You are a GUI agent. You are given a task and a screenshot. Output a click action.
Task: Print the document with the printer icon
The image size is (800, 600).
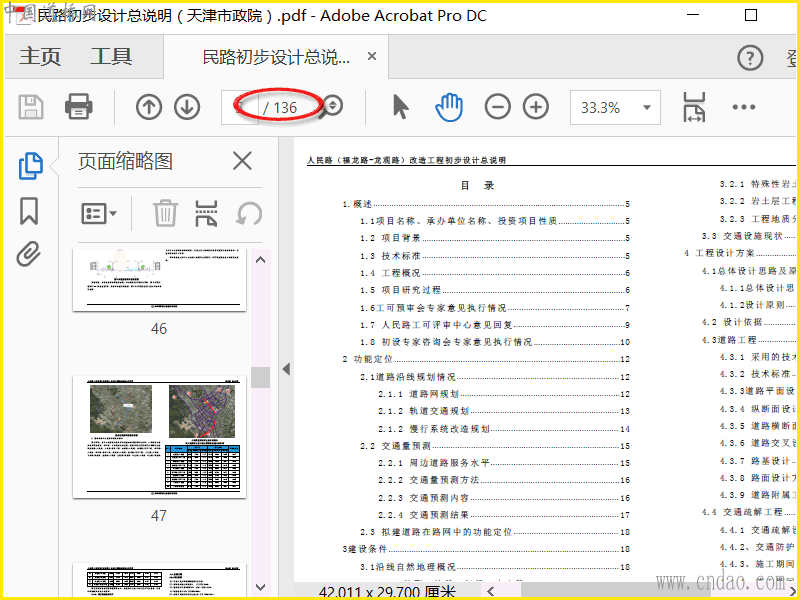click(x=79, y=107)
